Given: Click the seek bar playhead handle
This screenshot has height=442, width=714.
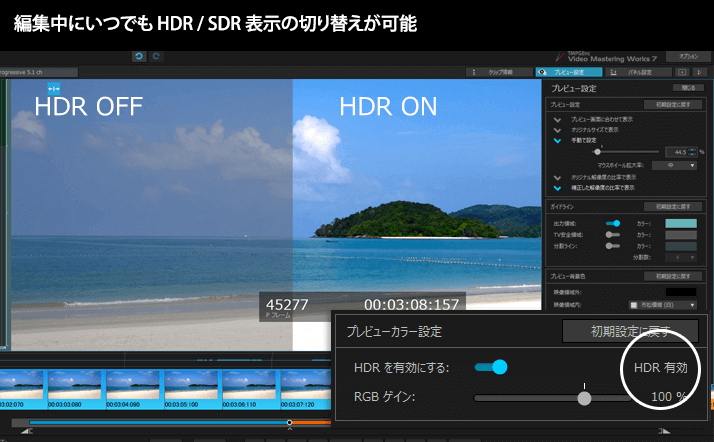Looking at the screenshot, I should (x=289, y=423).
